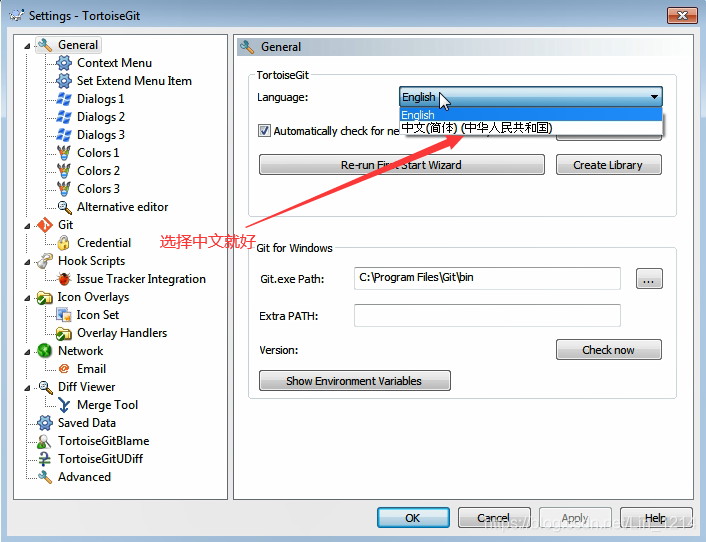Select Saved Data in the tree
Screen dimensions: 706x542
[87, 423]
